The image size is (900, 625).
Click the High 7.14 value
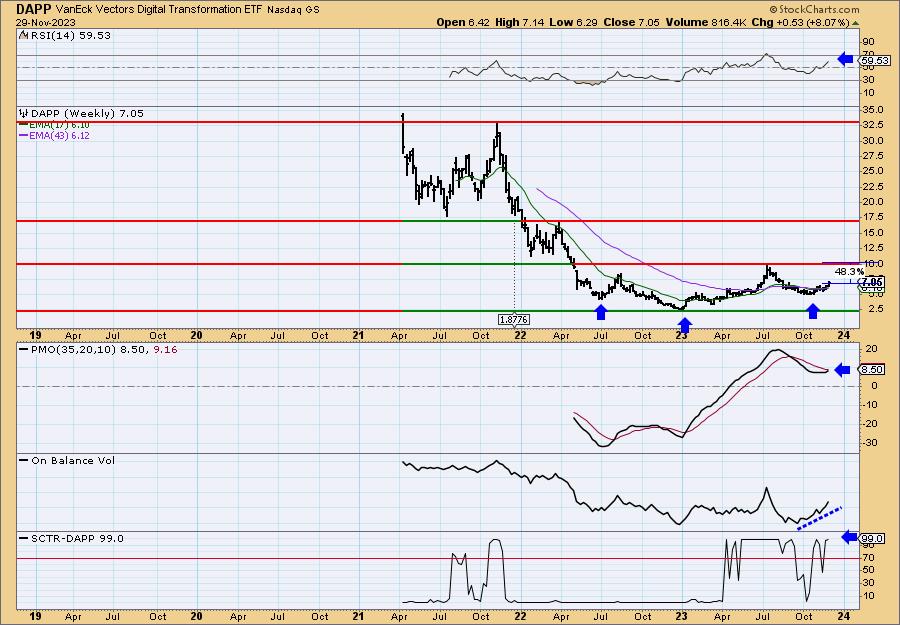[517, 22]
